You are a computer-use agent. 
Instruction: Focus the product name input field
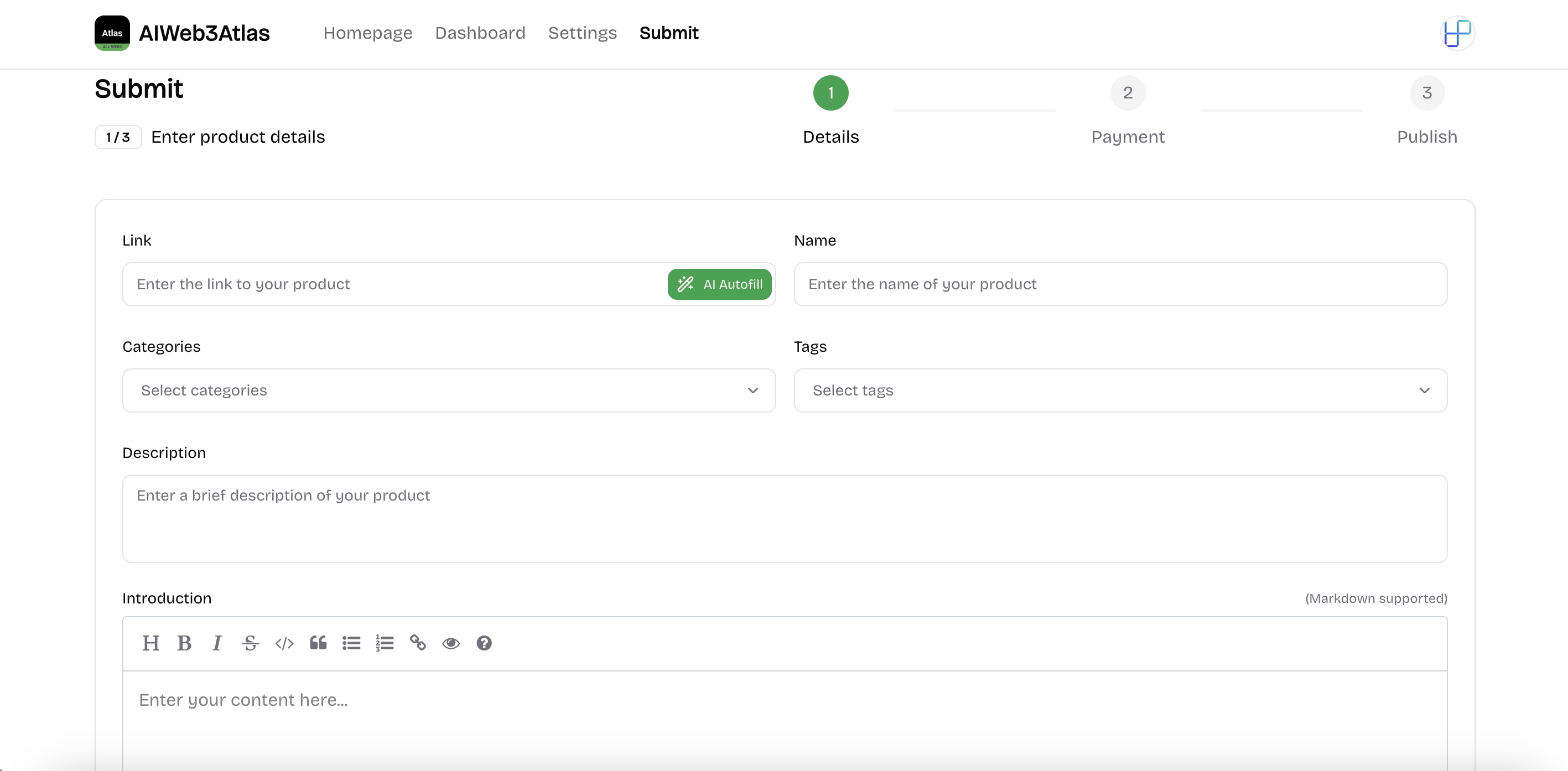(x=1120, y=284)
